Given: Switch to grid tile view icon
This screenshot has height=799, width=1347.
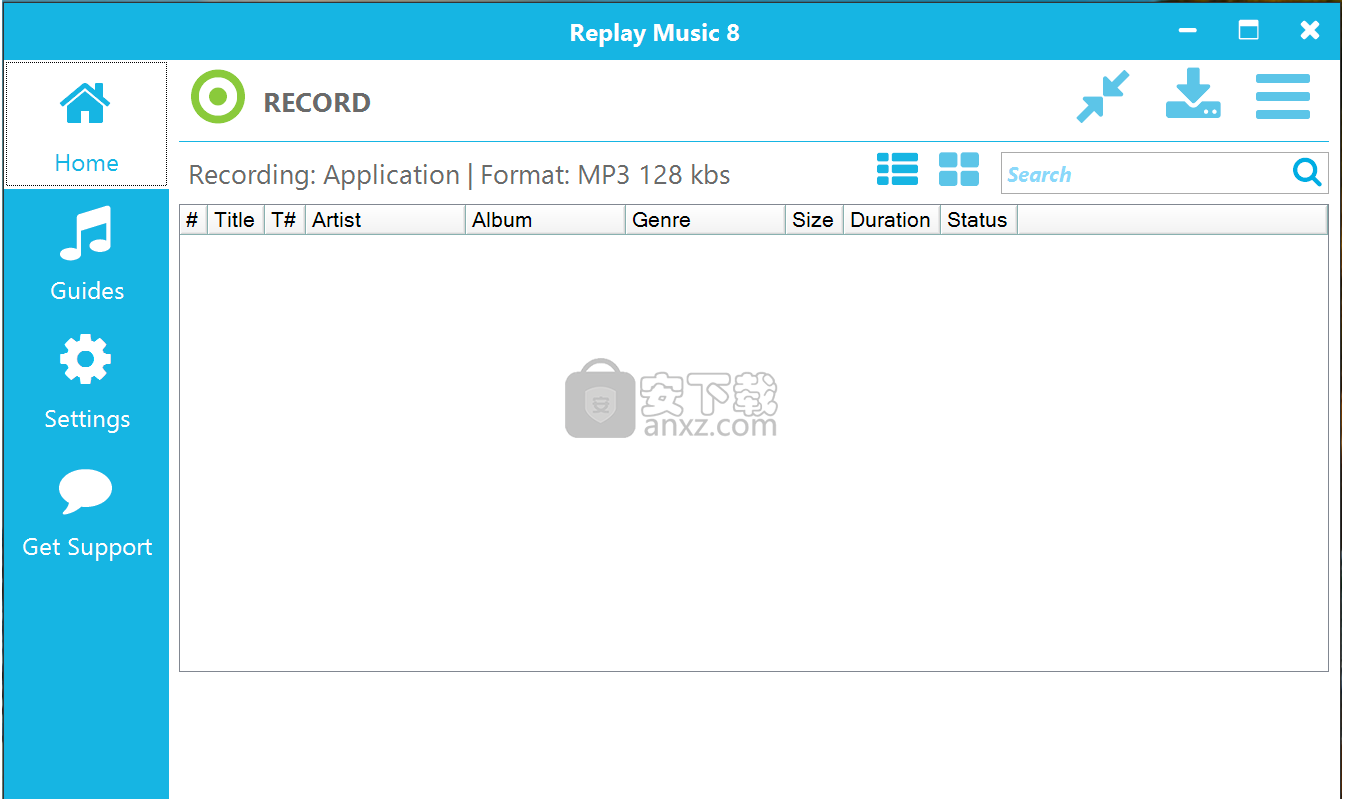Looking at the screenshot, I should coord(959,170).
